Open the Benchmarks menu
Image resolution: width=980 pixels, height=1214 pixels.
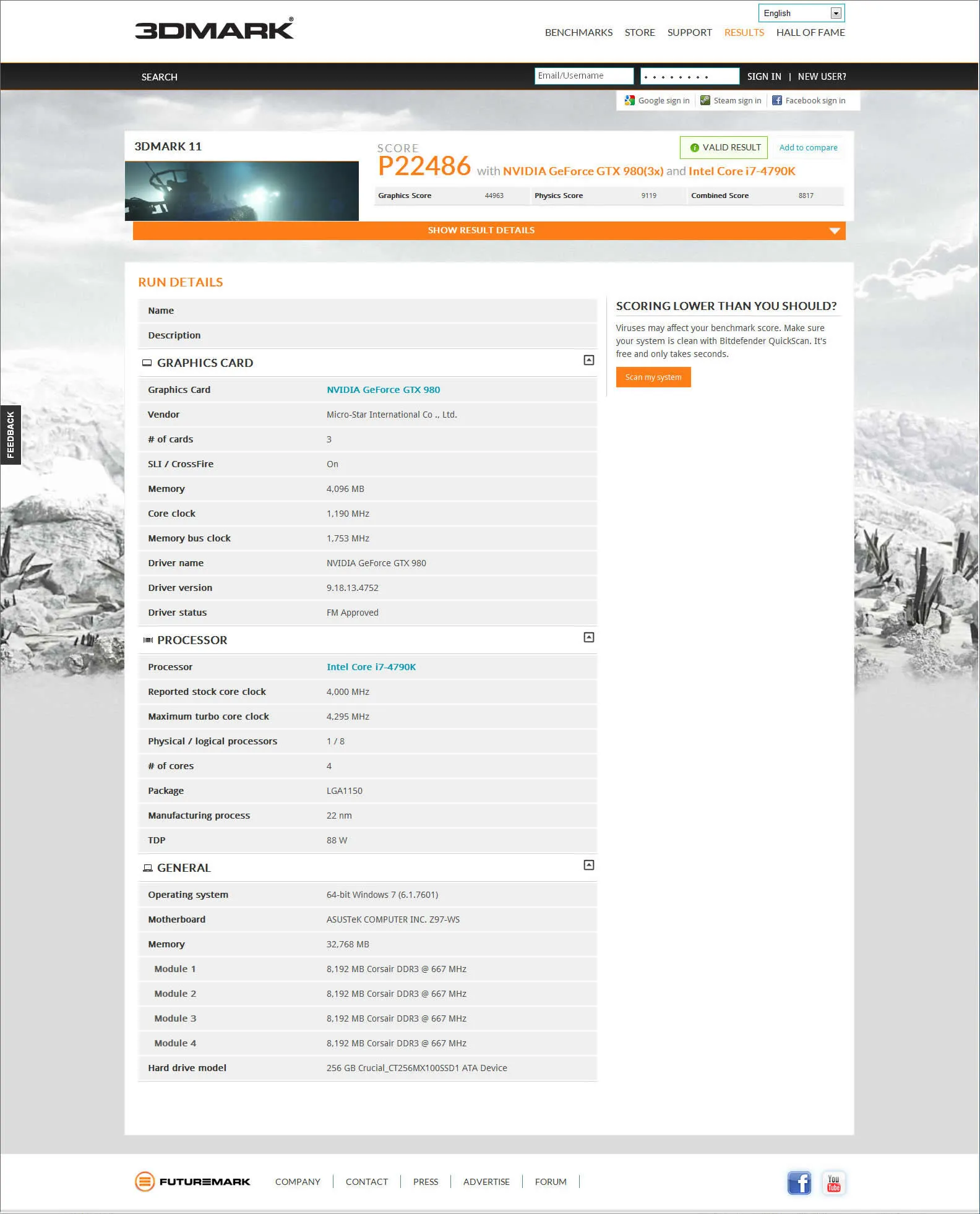578,32
